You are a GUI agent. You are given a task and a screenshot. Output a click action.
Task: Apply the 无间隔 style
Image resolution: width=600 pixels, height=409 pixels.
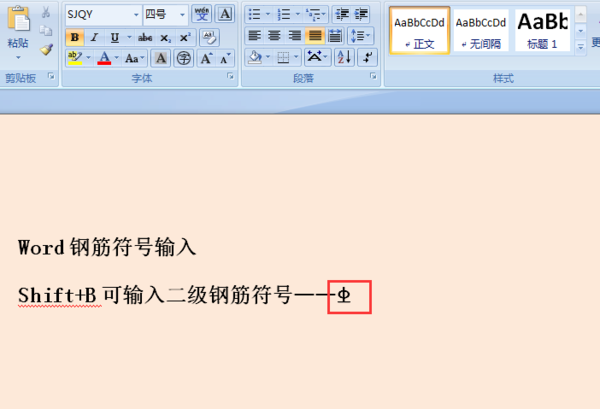pos(481,31)
